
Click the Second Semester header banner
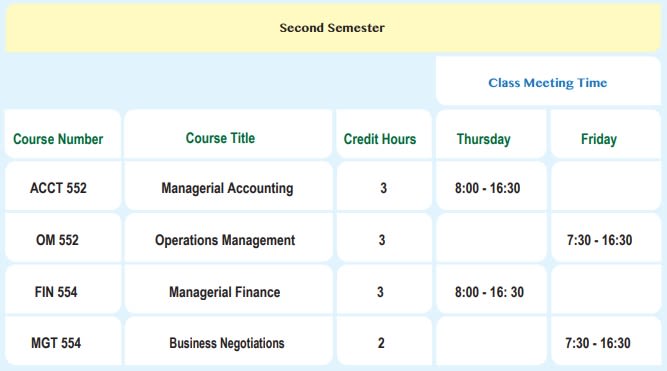click(x=333, y=28)
